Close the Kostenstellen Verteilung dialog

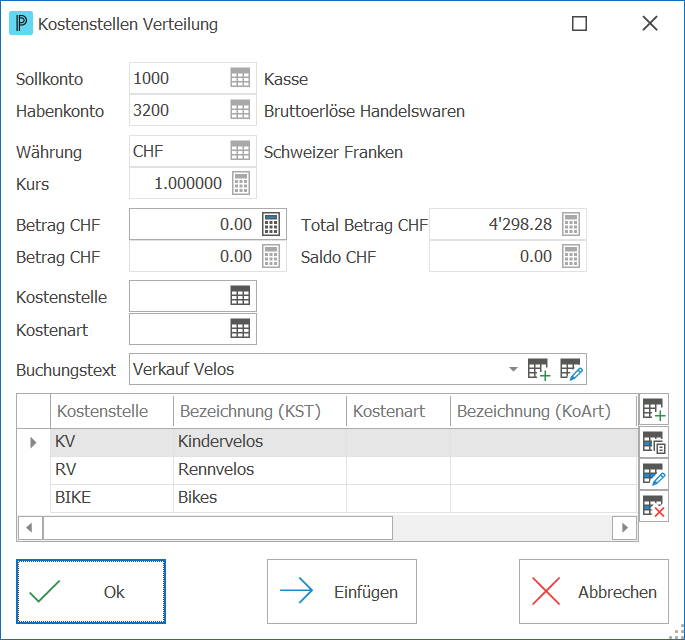point(650,24)
